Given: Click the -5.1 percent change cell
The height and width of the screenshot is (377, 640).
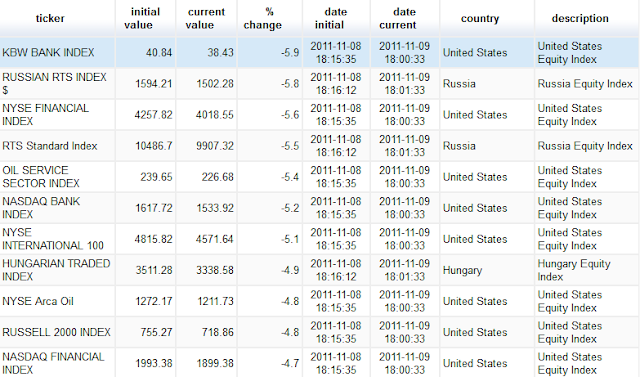Looking at the screenshot, I should tap(290, 239).
